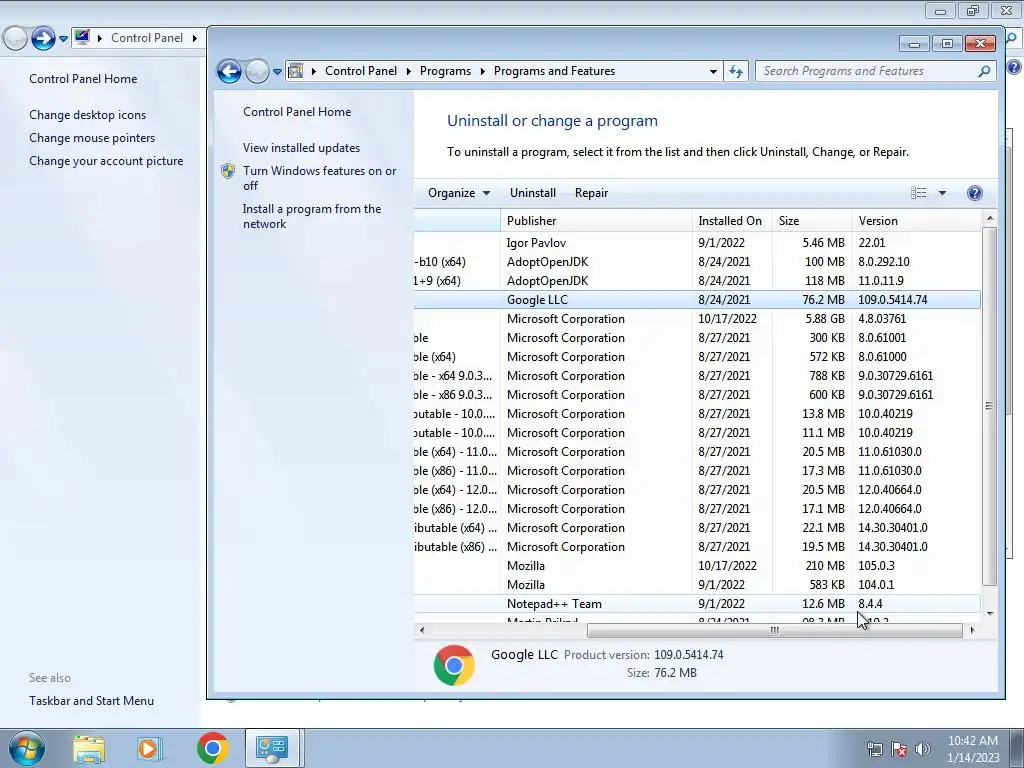This screenshot has height=768, width=1024.
Task: Click the horizontal scrollbar thumb
Action: tap(775, 630)
